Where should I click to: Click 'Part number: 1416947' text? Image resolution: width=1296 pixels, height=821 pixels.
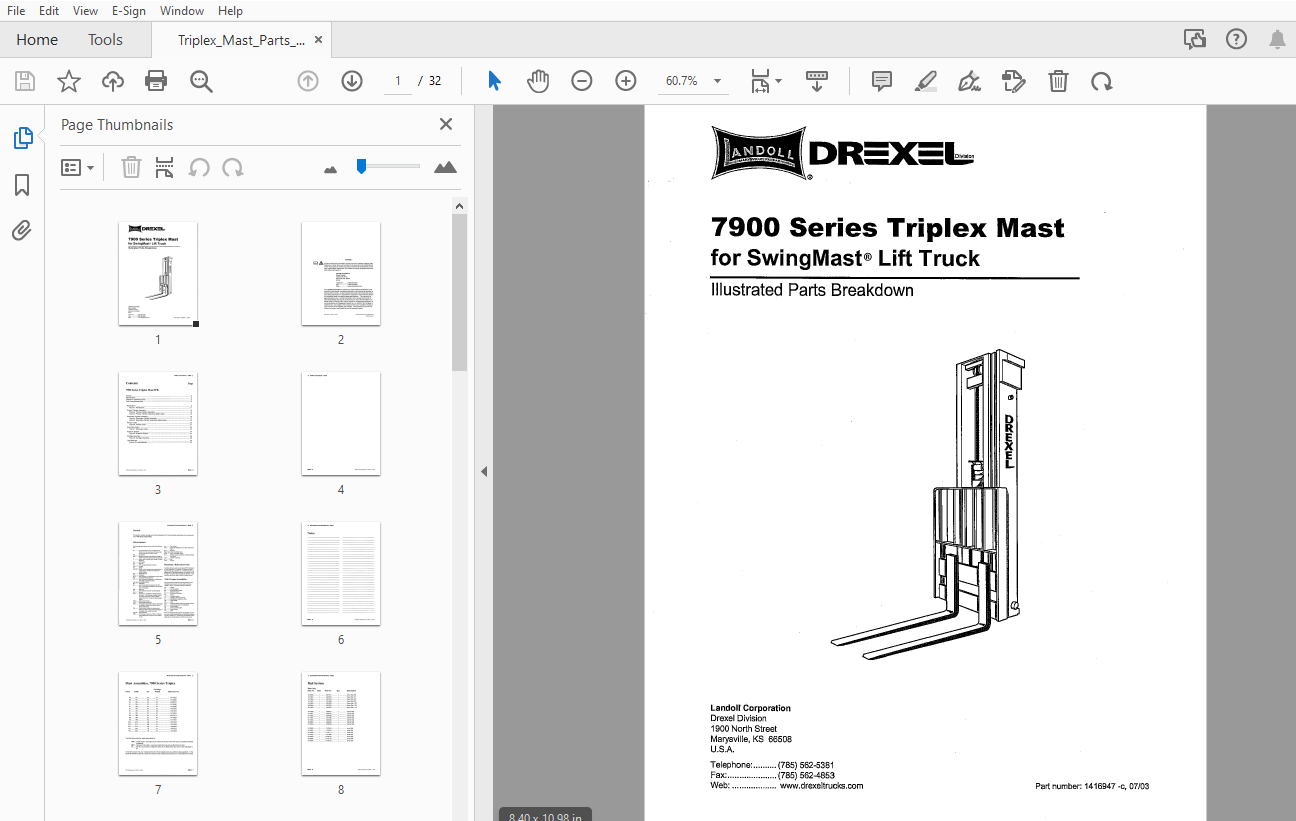1077,786
